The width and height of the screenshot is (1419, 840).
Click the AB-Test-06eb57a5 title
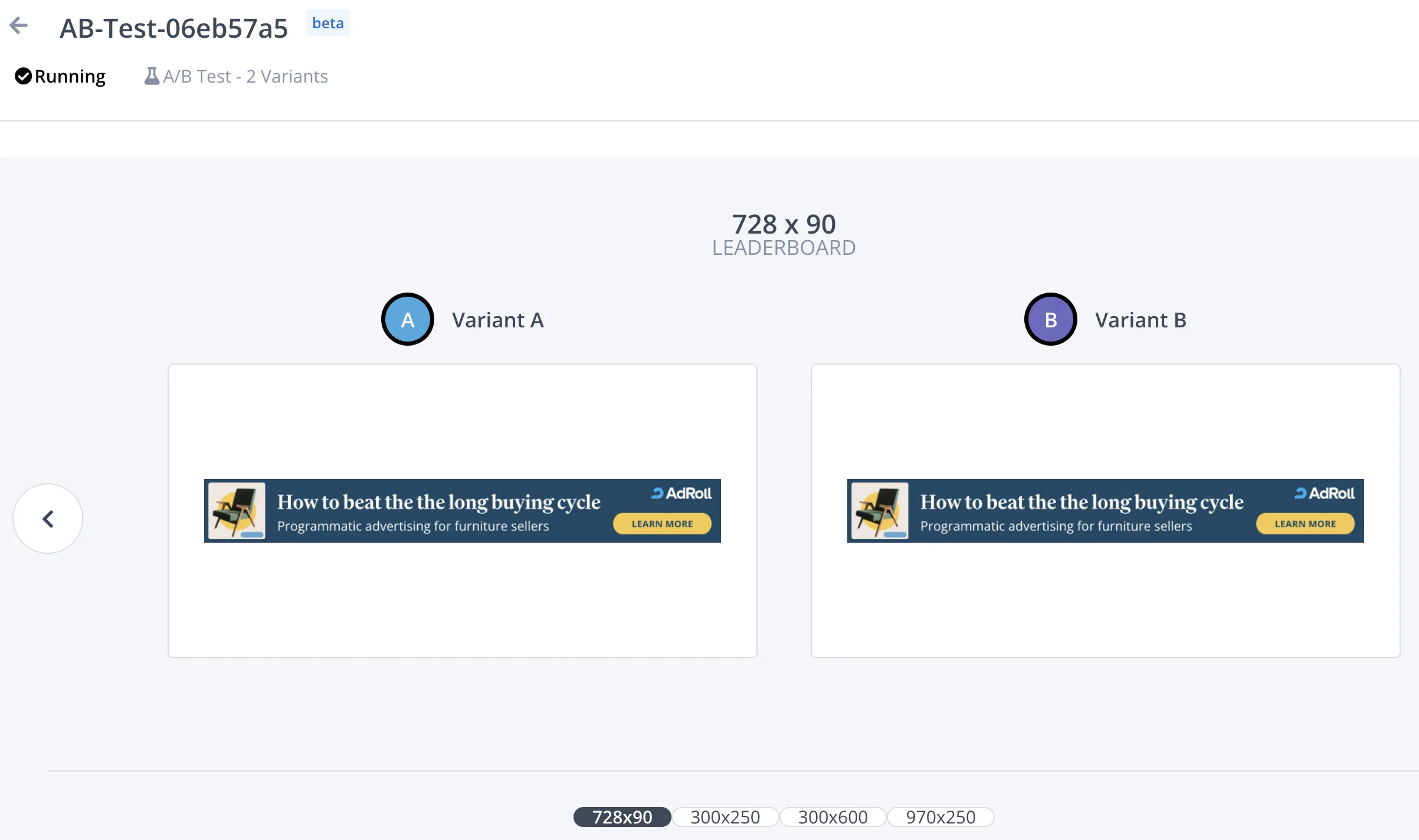[173, 28]
